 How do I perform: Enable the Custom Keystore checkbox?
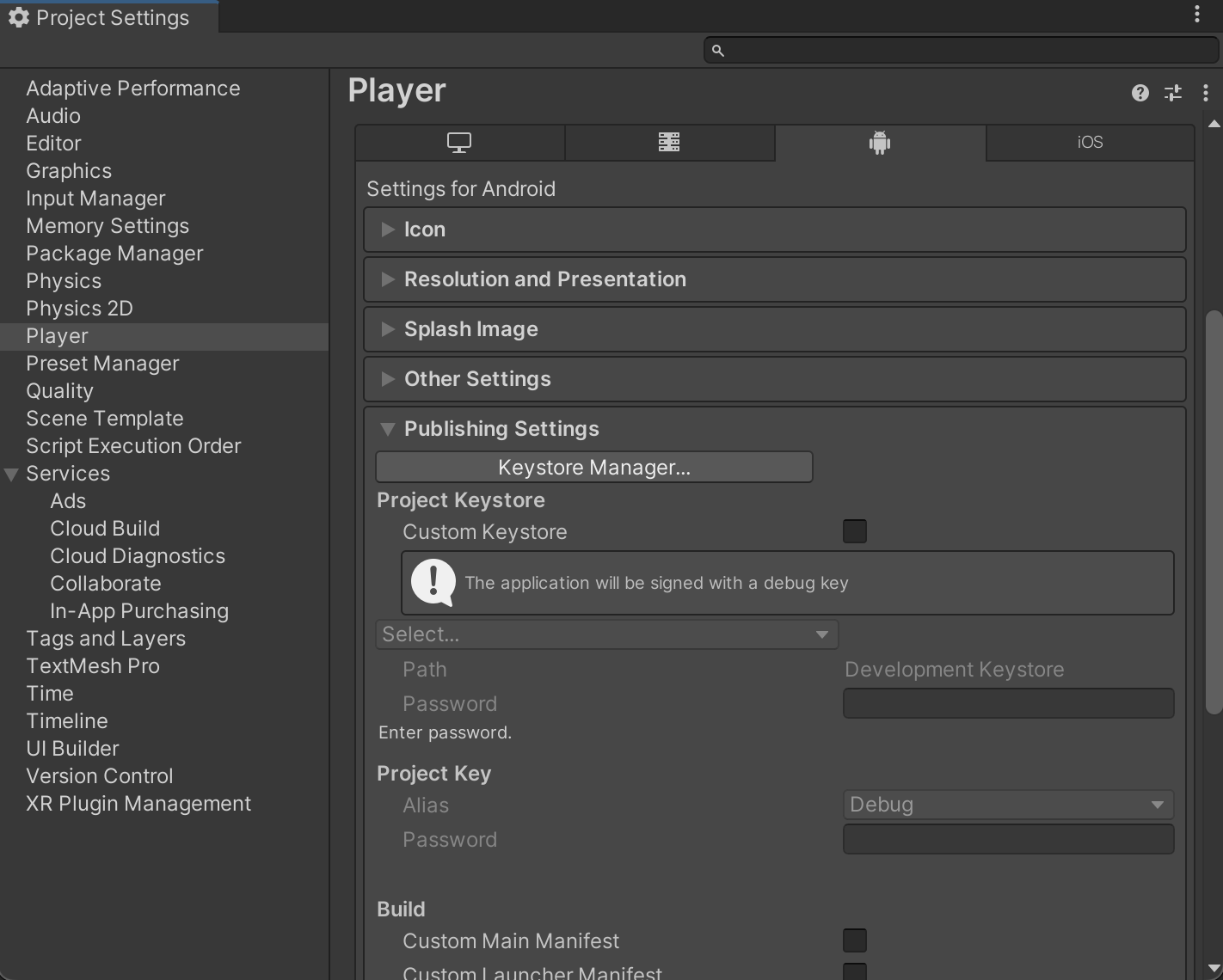tap(854, 531)
